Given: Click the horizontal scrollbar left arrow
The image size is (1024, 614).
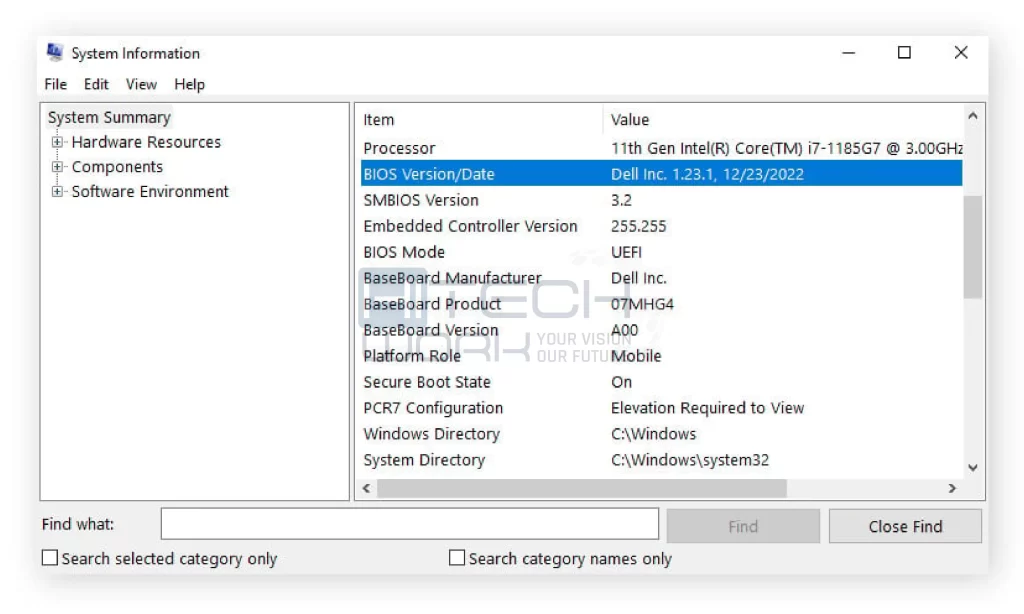Looking at the screenshot, I should 367,488.
